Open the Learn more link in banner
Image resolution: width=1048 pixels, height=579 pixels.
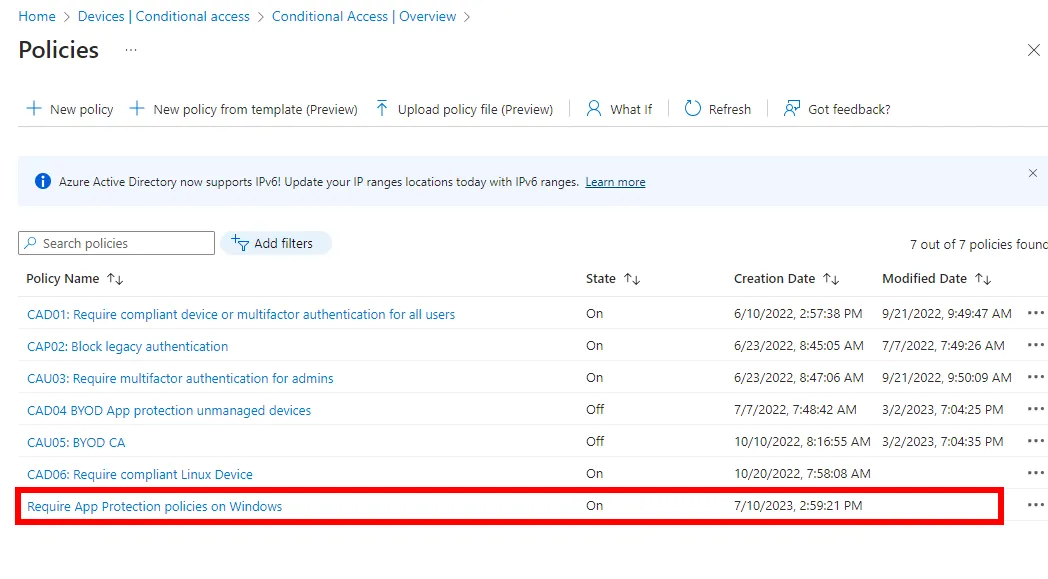615,182
